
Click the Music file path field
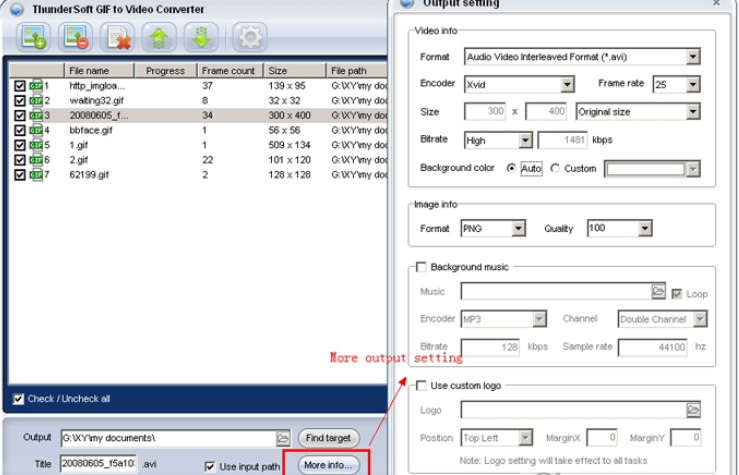[556, 291]
